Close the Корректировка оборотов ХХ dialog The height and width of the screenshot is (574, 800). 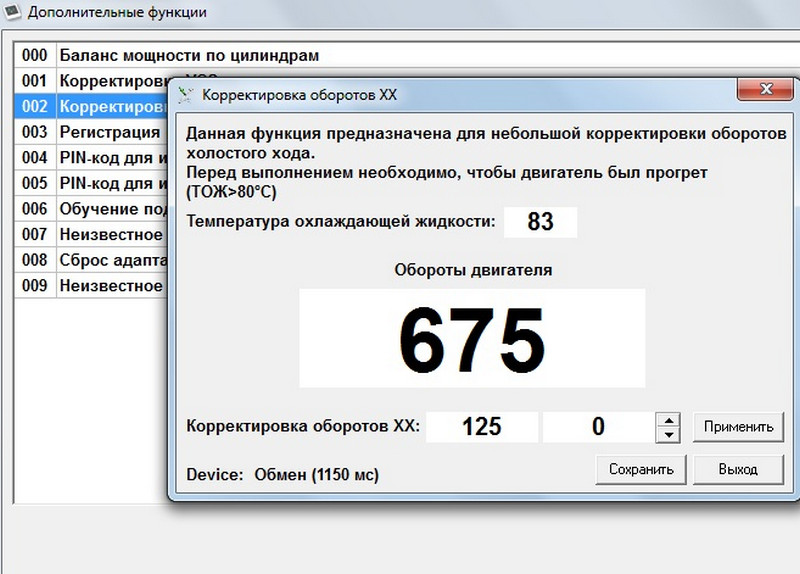pyautogui.click(x=762, y=92)
